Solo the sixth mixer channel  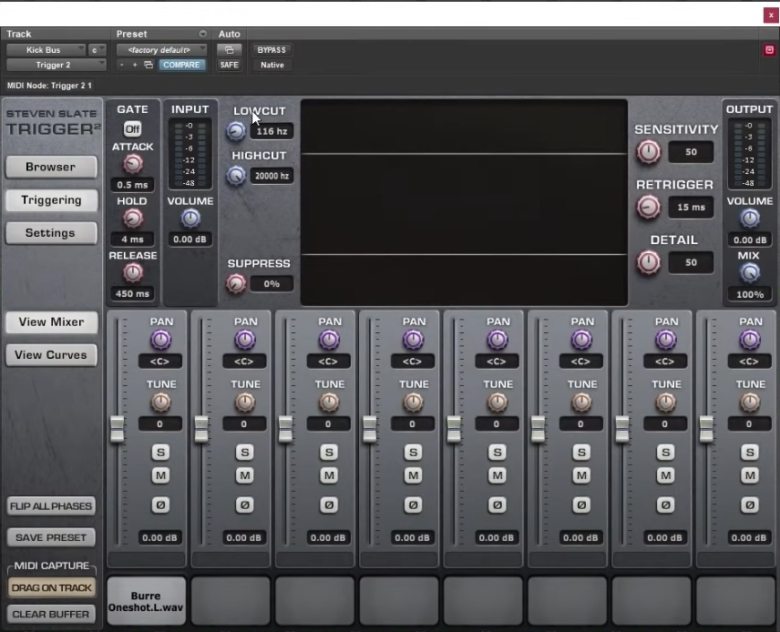[581, 452]
